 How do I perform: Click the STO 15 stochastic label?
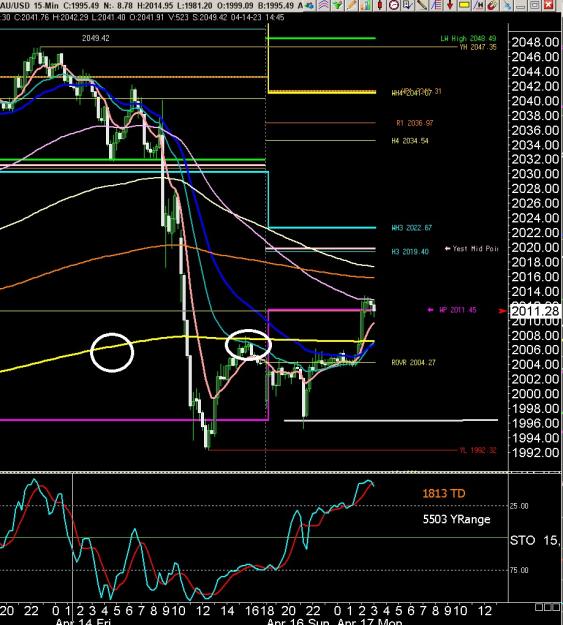(x=535, y=540)
